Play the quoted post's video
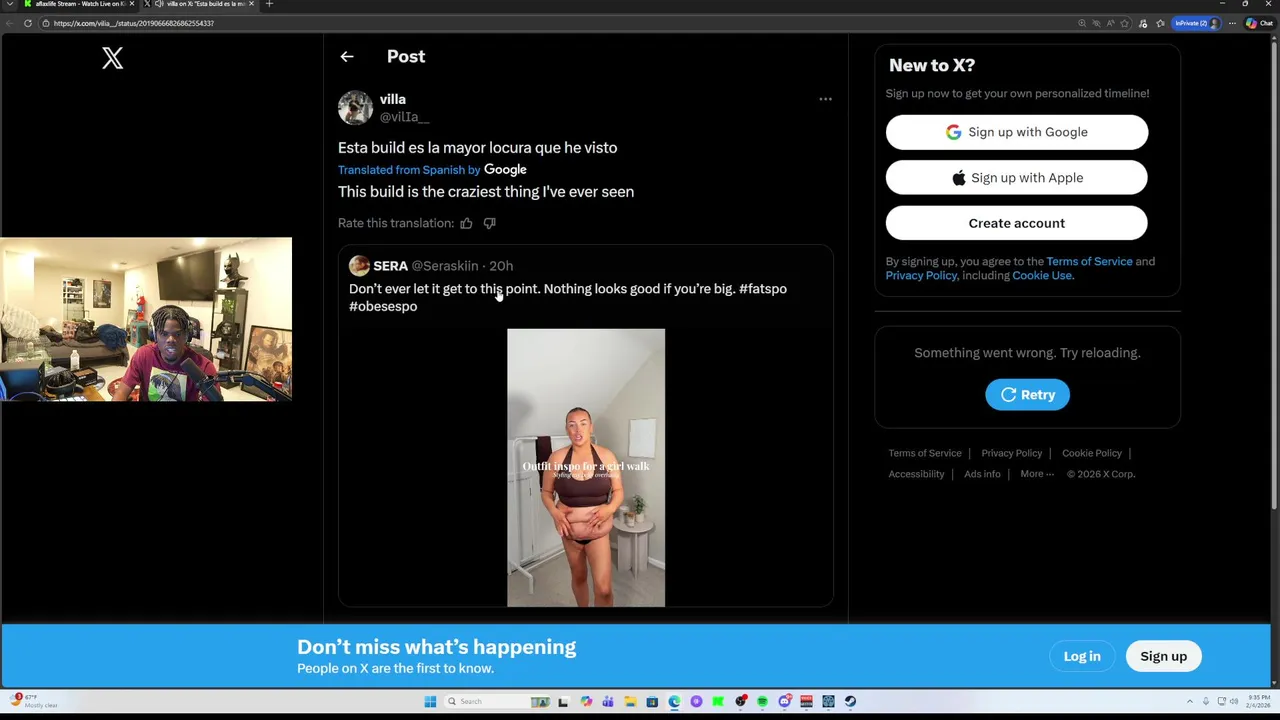Image resolution: width=1280 pixels, height=720 pixels. (x=586, y=467)
